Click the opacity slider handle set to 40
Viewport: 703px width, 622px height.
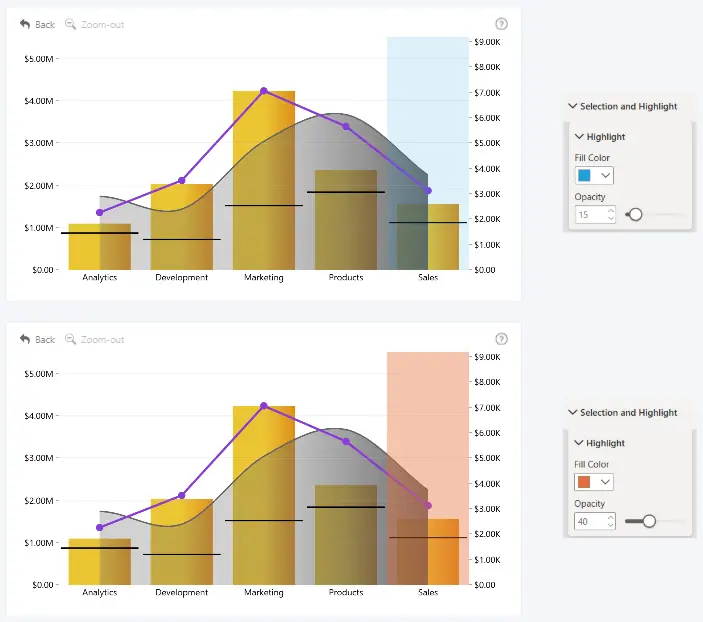click(x=649, y=521)
